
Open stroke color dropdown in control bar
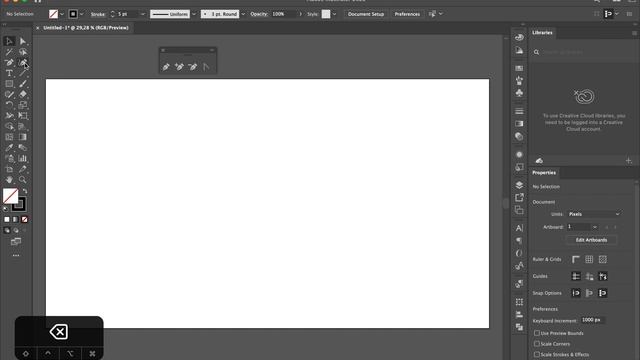point(82,14)
